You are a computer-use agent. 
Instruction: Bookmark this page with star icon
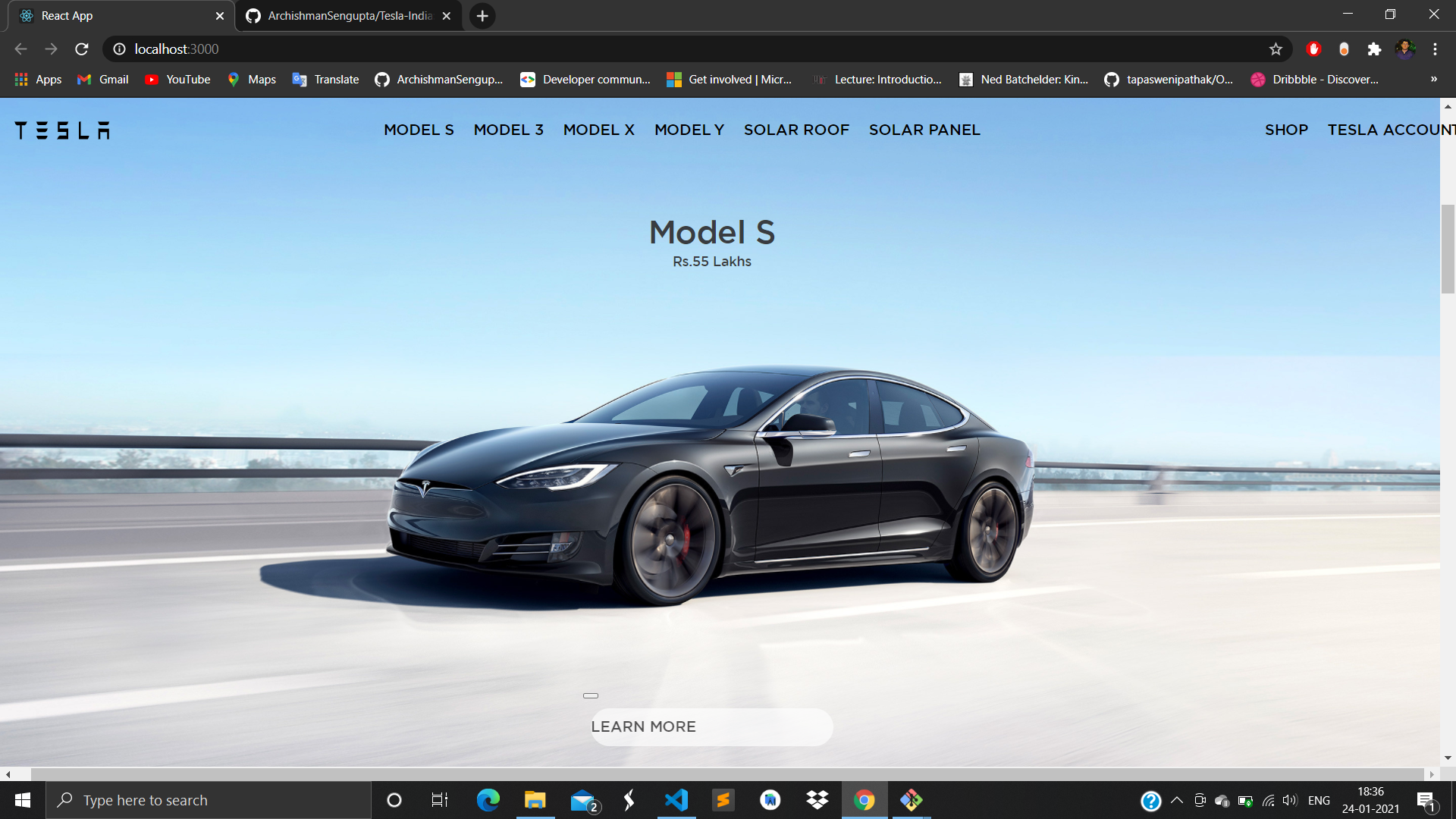[x=1276, y=49]
